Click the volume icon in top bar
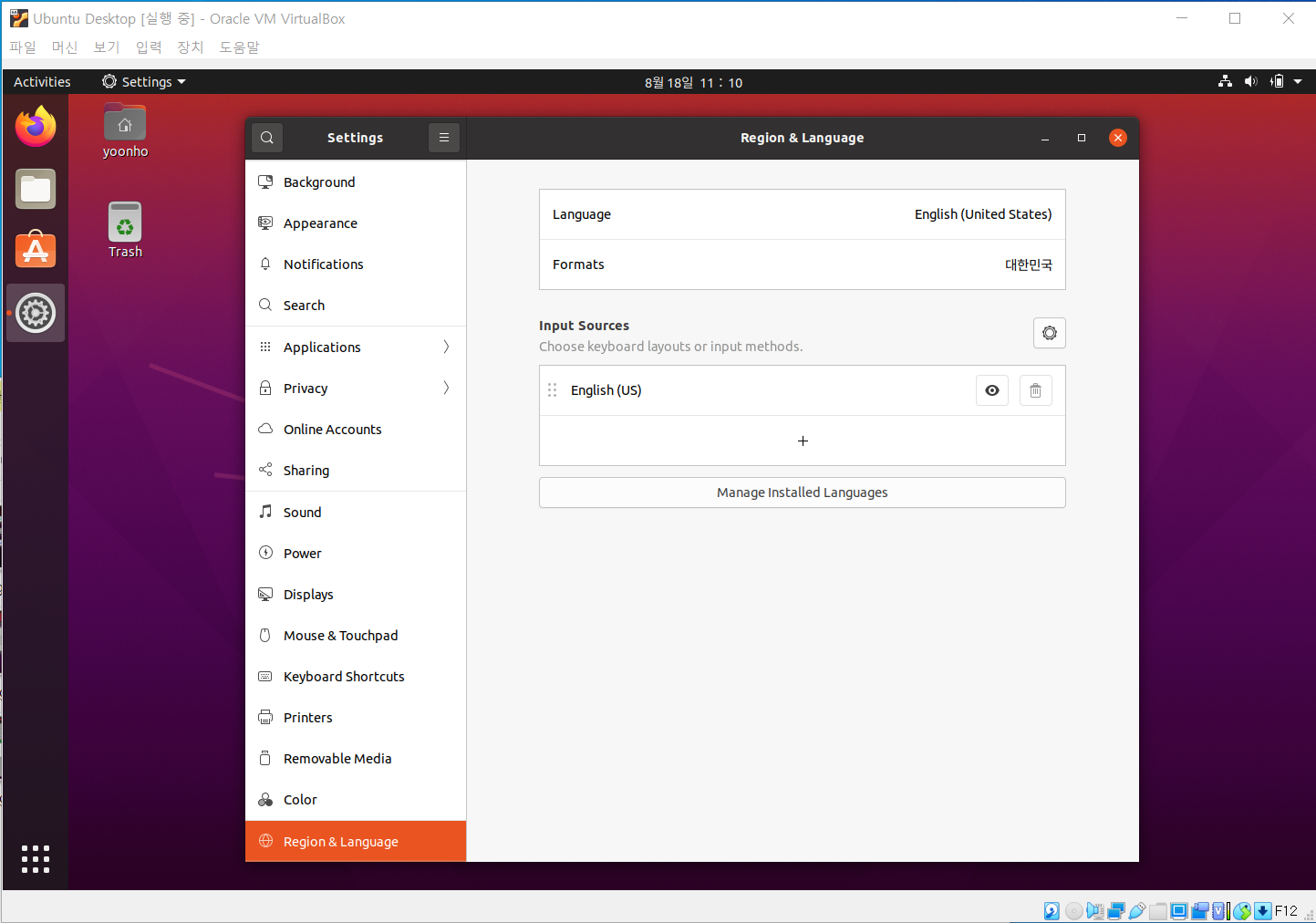Viewport: 1316px width, 923px height. [x=1250, y=82]
